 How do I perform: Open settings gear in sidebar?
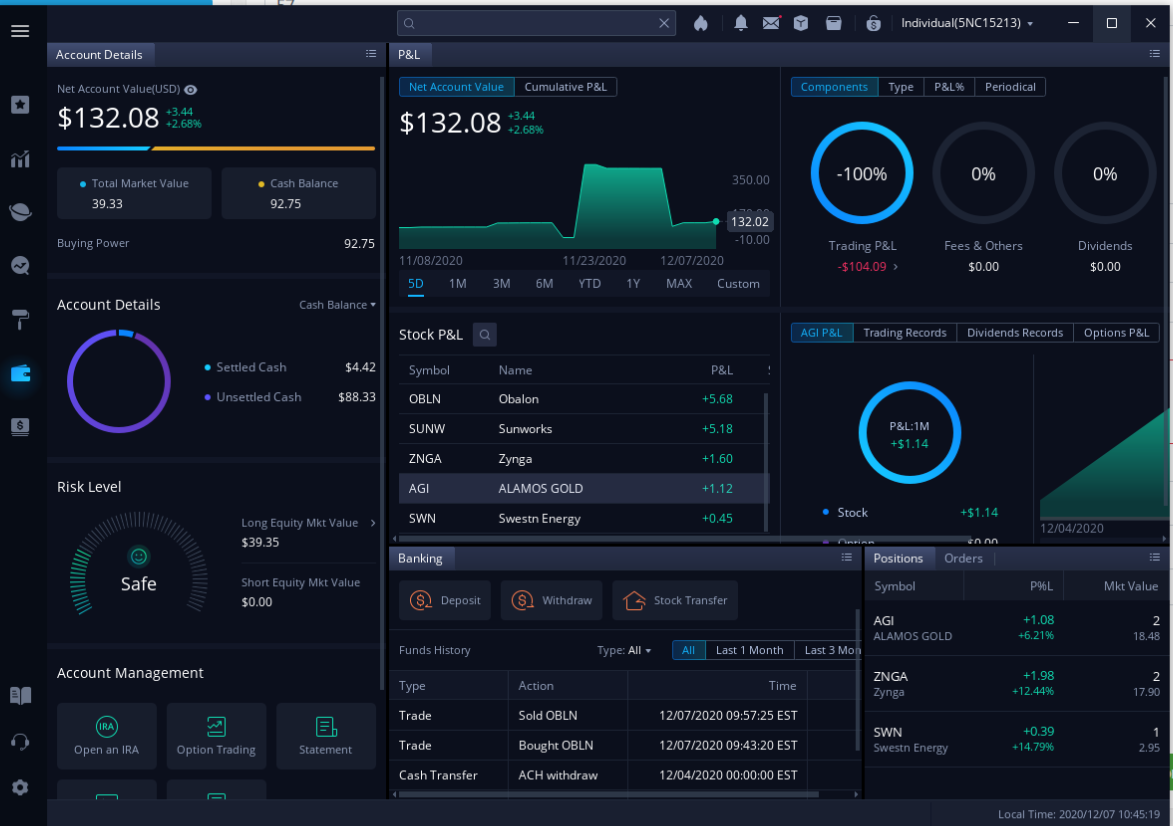[x=20, y=787]
